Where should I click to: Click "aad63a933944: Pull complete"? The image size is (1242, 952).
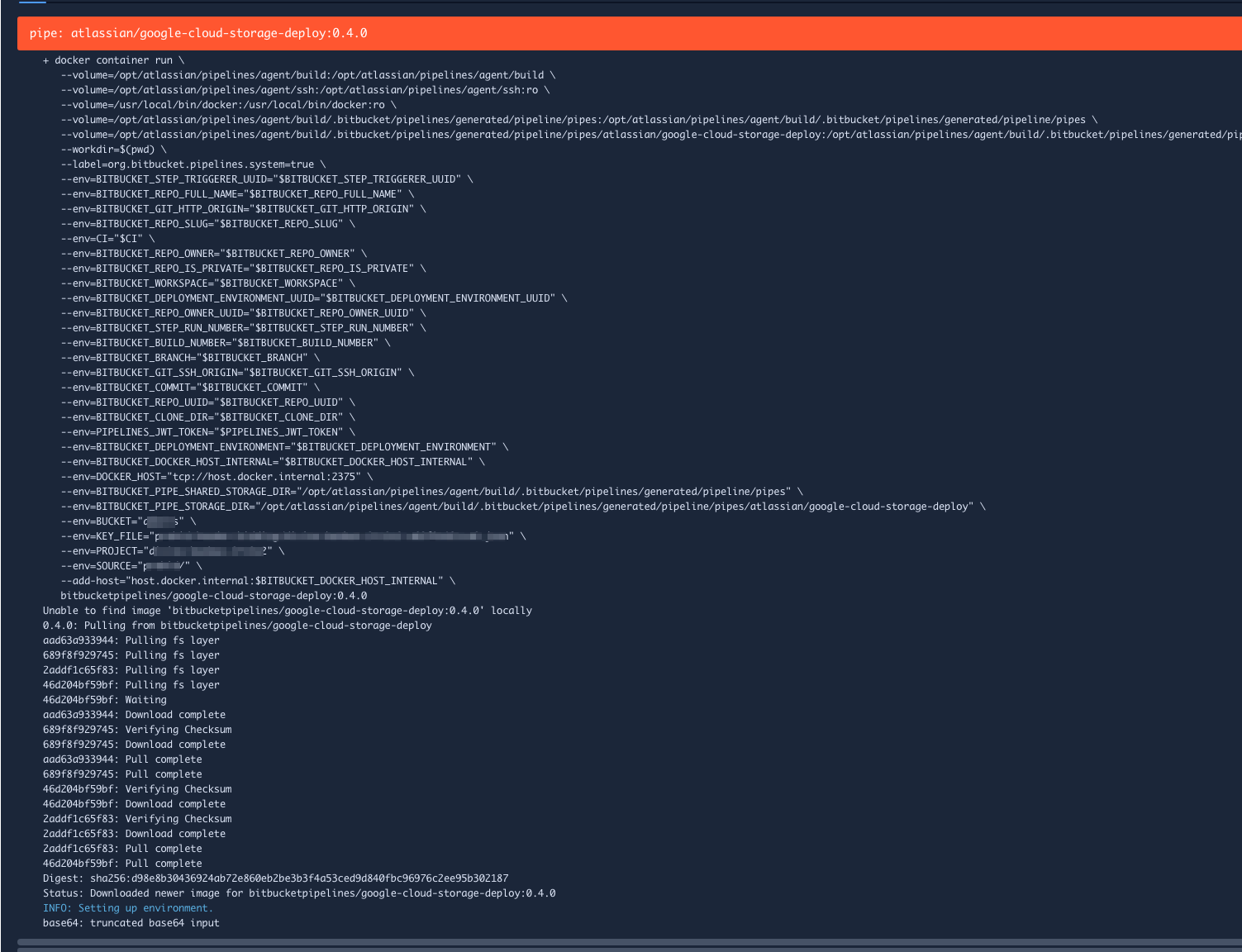pos(122,759)
